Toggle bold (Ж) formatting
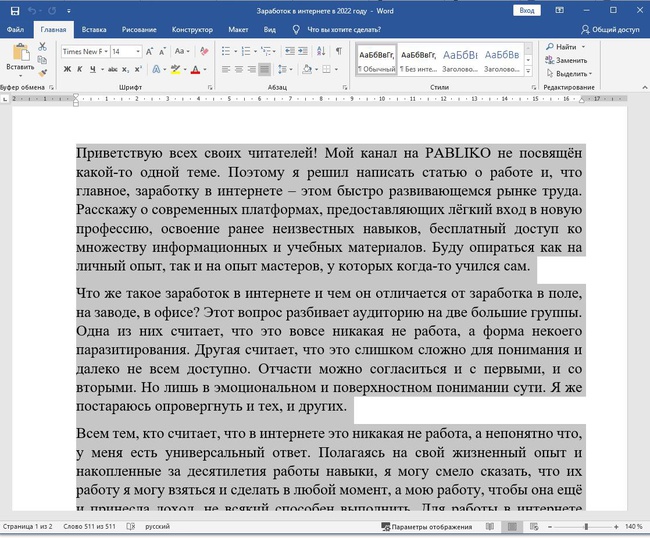Viewport: 650px width, 538px height. click(67, 69)
